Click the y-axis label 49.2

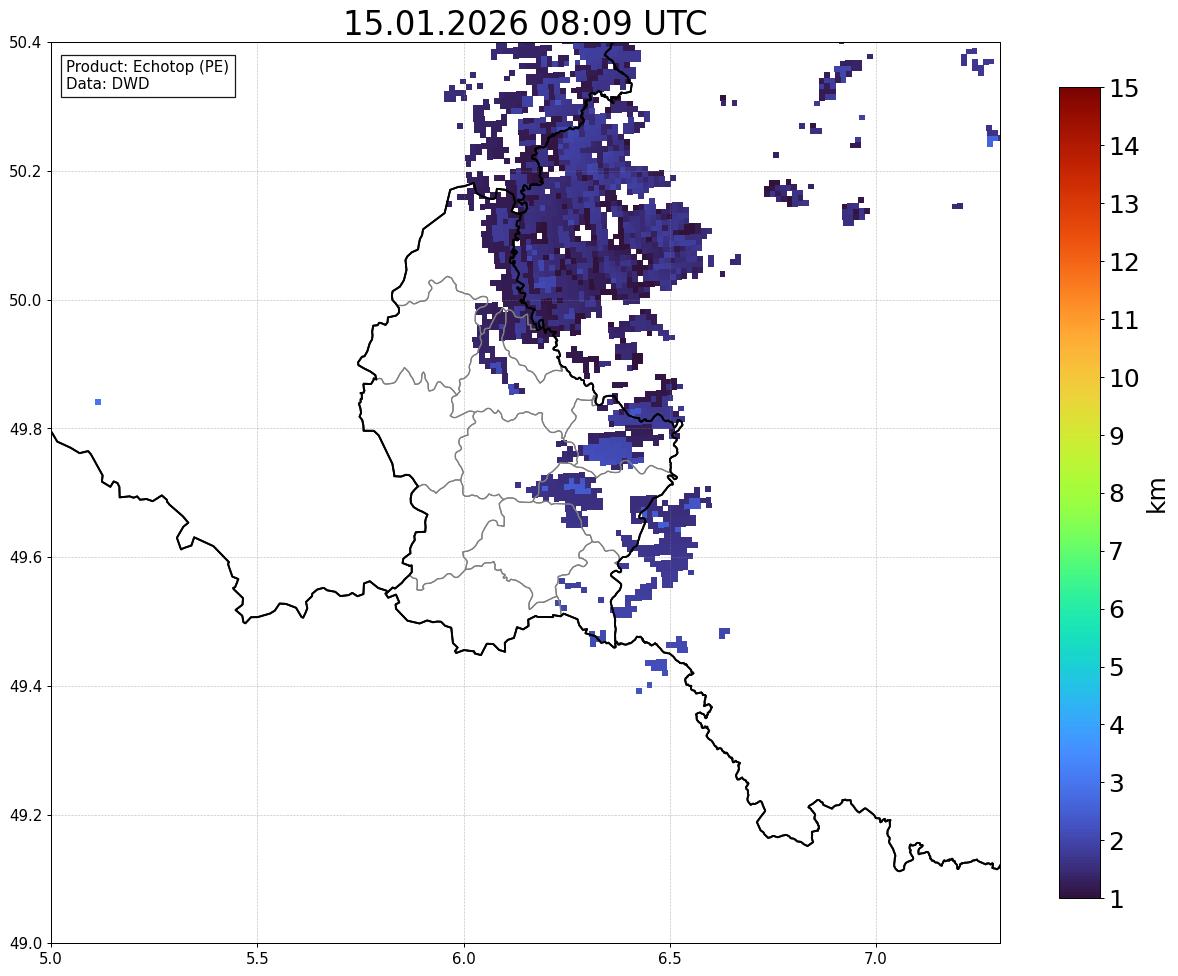click(25, 815)
